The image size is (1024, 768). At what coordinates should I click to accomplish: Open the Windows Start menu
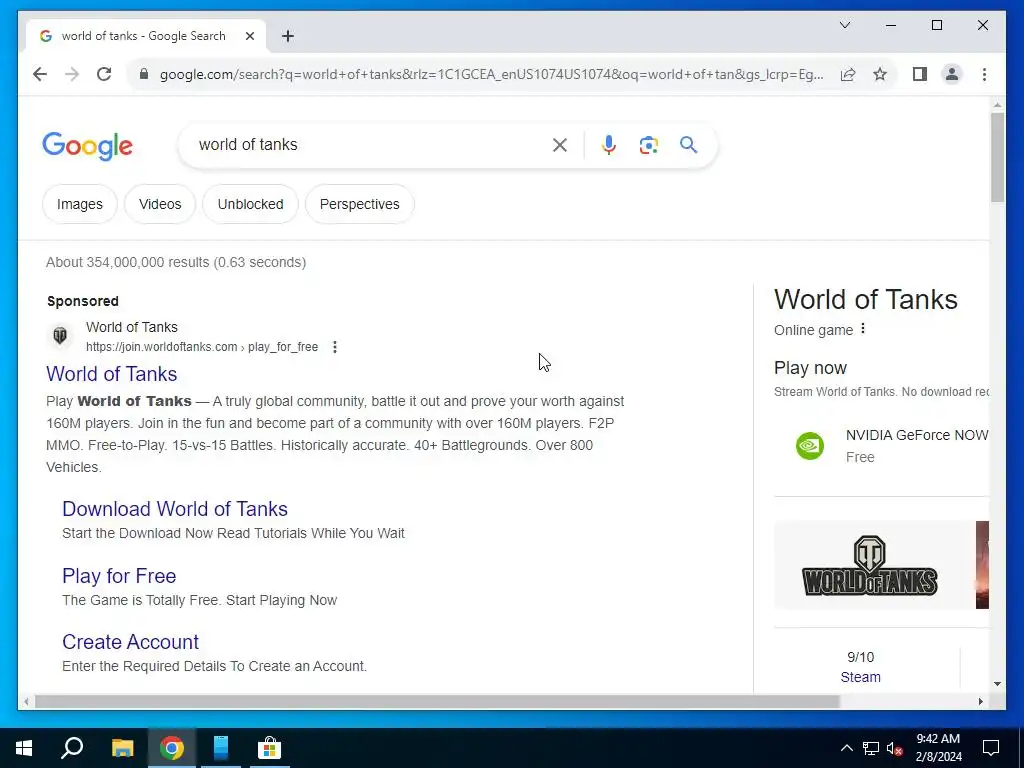pos(24,748)
